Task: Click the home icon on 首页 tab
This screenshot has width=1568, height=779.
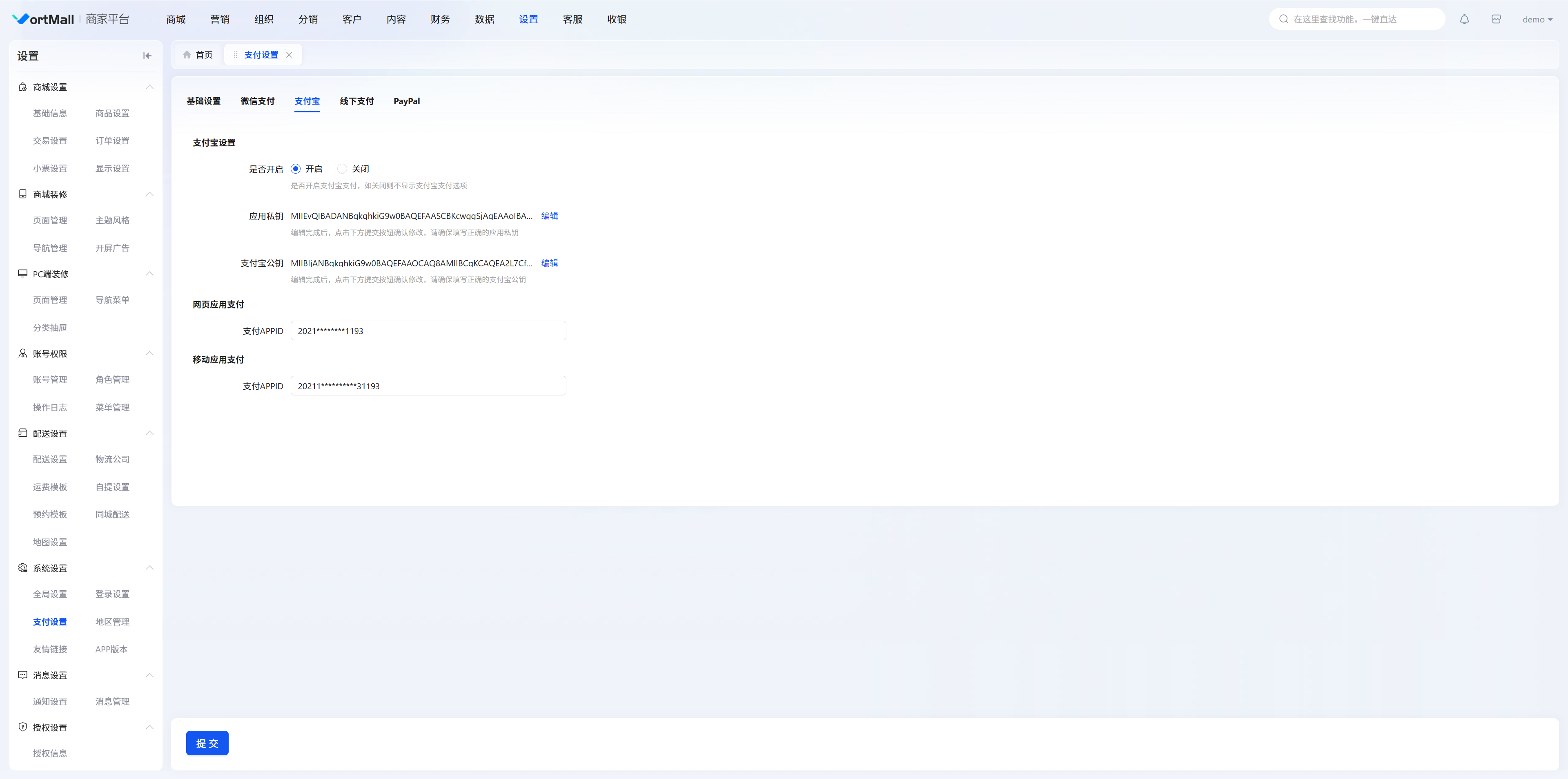Action: [187, 55]
